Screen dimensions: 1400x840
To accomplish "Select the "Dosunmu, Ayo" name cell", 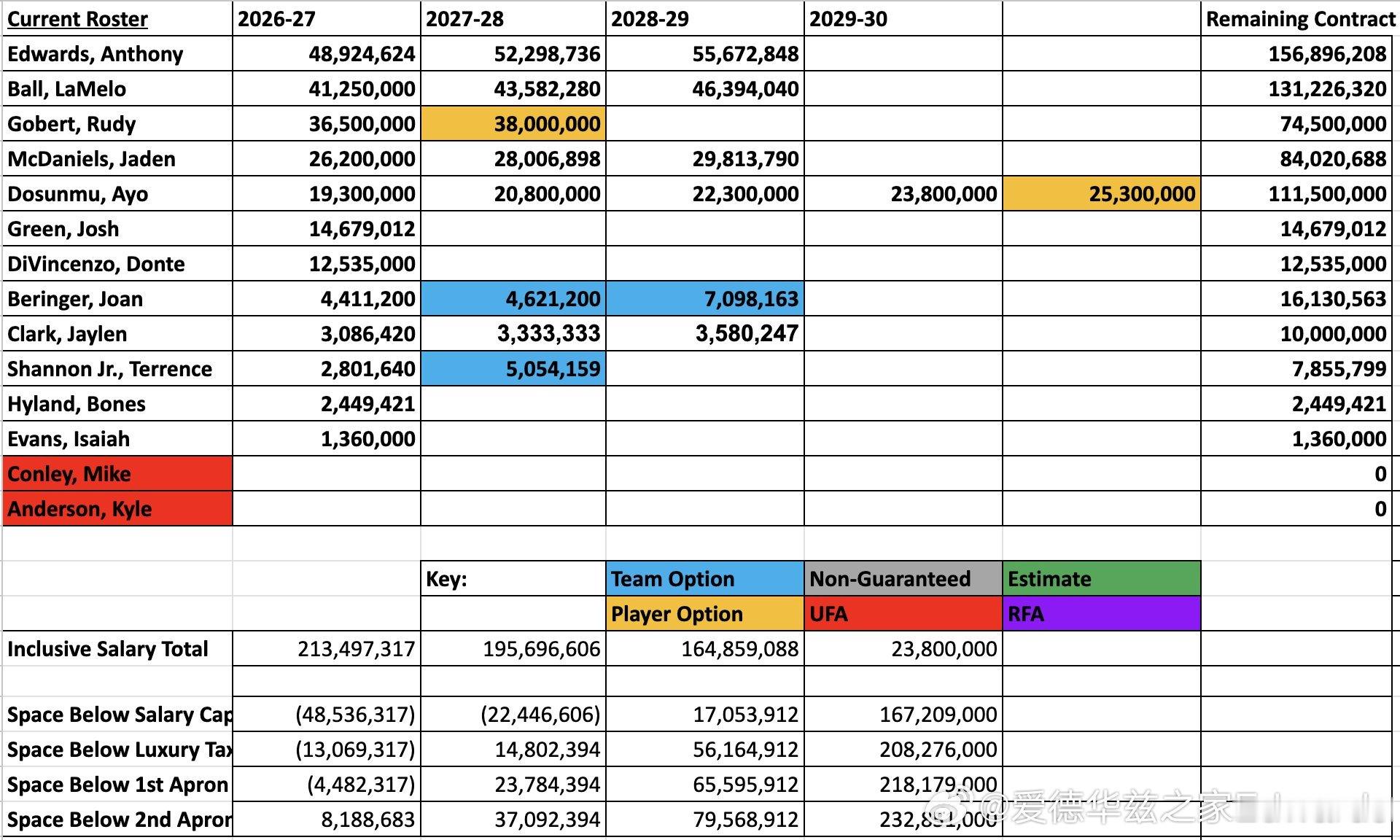I will [x=117, y=193].
